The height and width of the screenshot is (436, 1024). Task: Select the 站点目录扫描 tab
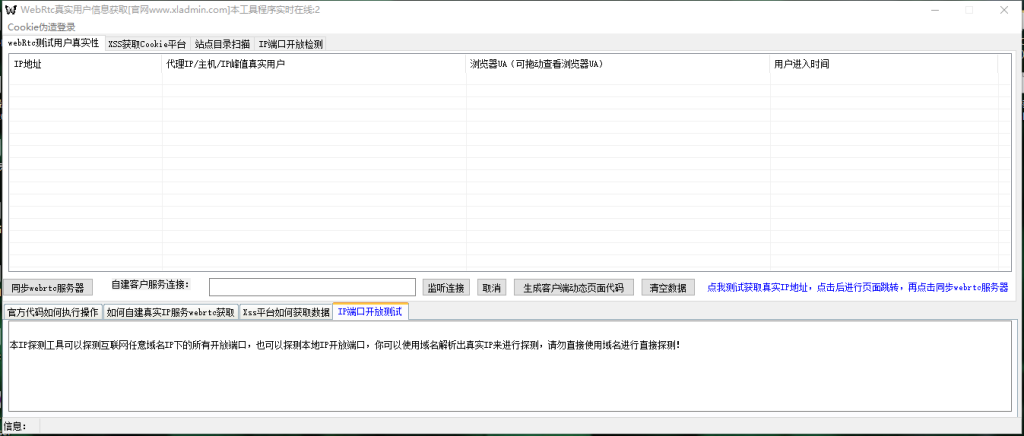[x=222, y=44]
